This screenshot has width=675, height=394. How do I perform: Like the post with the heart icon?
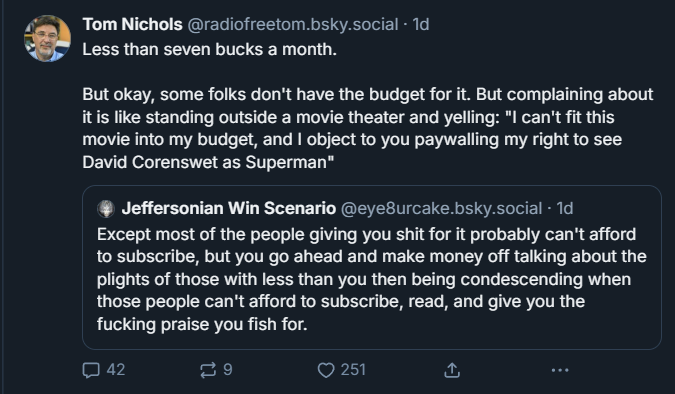click(x=326, y=370)
